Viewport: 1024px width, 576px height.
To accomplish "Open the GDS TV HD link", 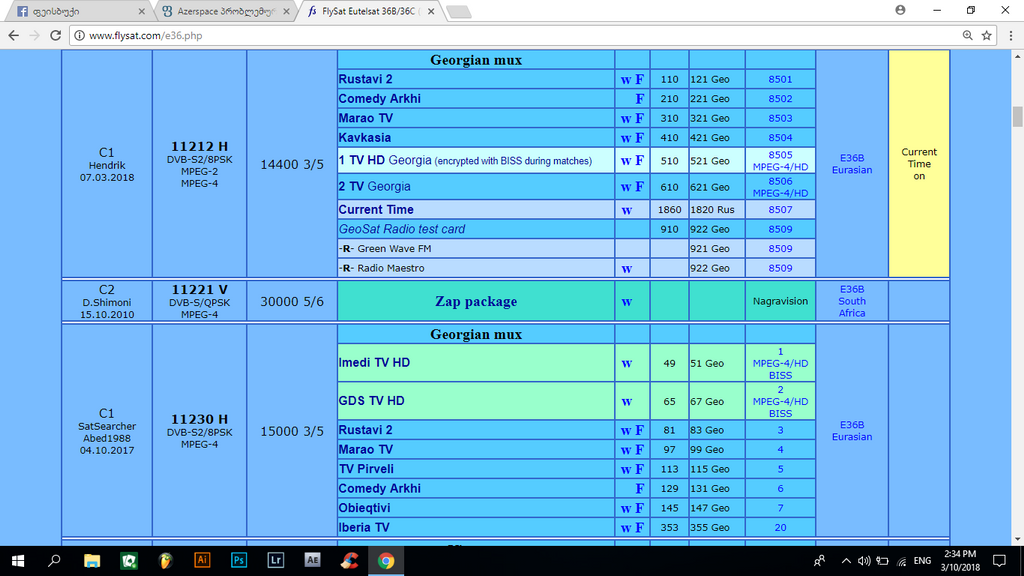I will click(371, 400).
